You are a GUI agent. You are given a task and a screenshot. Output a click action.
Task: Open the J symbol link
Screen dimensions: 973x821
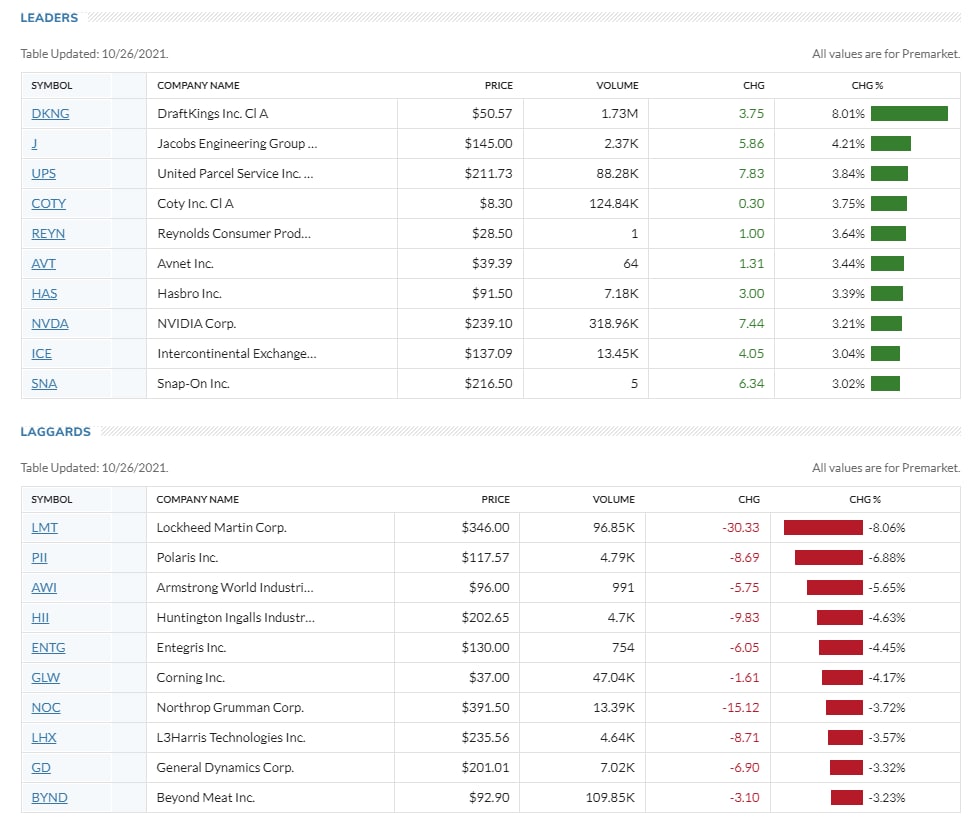click(x=34, y=143)
